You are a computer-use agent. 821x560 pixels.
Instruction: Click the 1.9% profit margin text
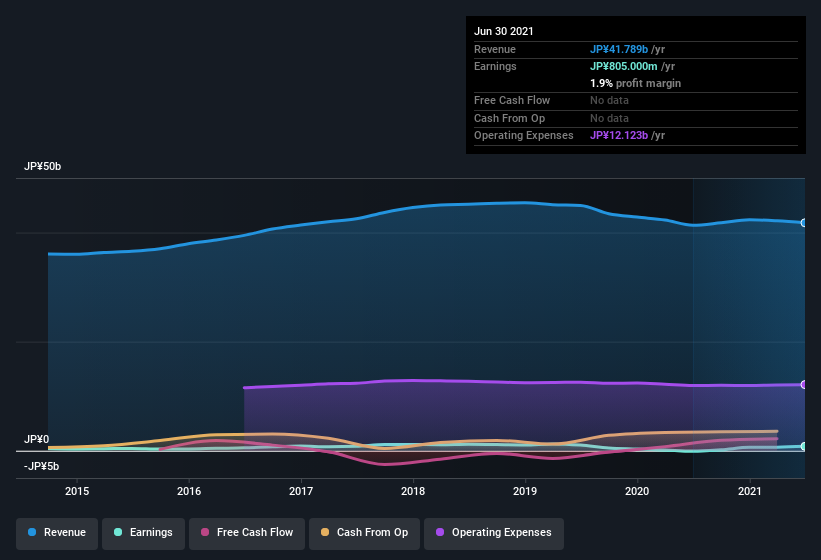pos(636,83)
